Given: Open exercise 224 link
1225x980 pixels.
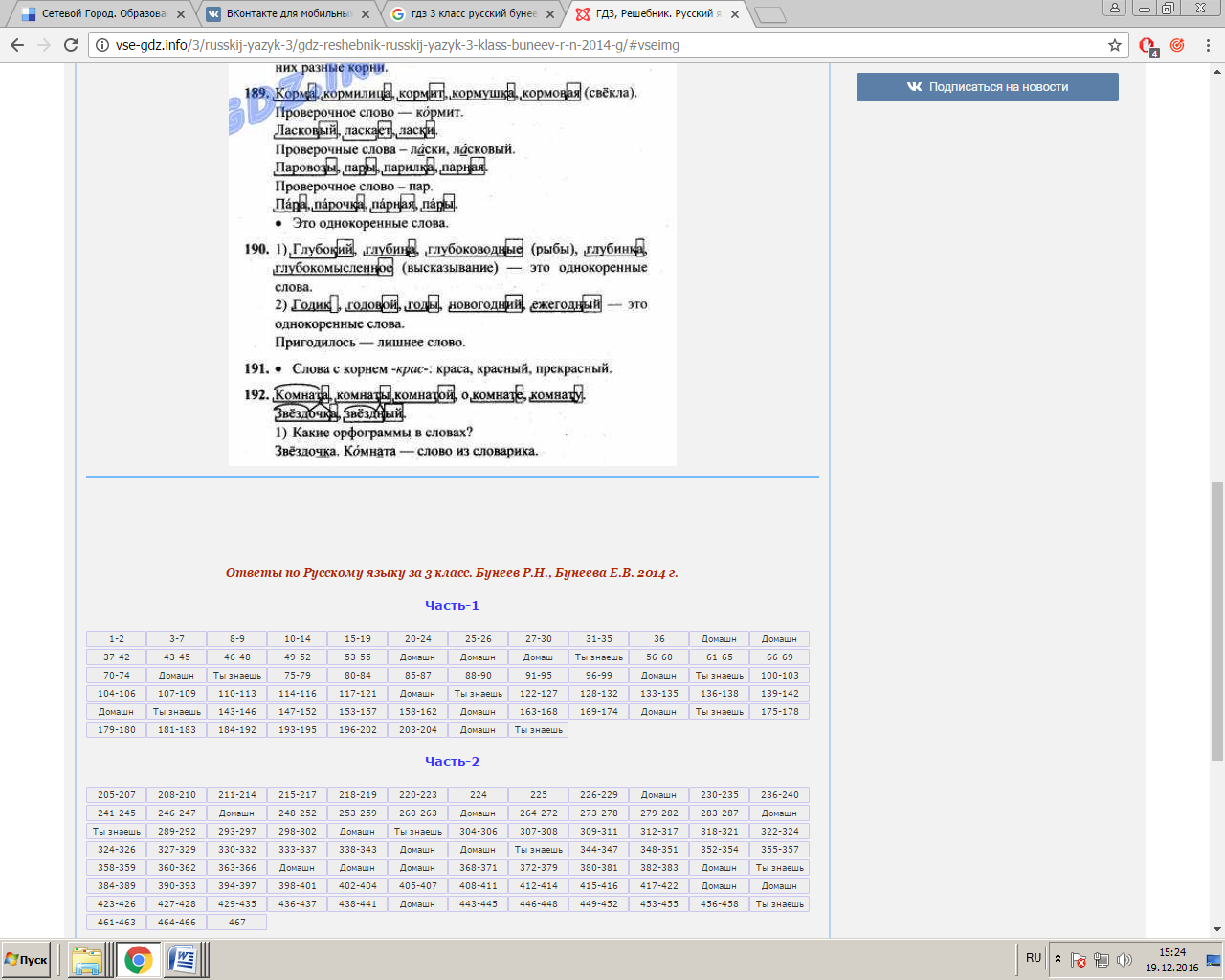Looking at the screenshot, I should coord(478,795).
